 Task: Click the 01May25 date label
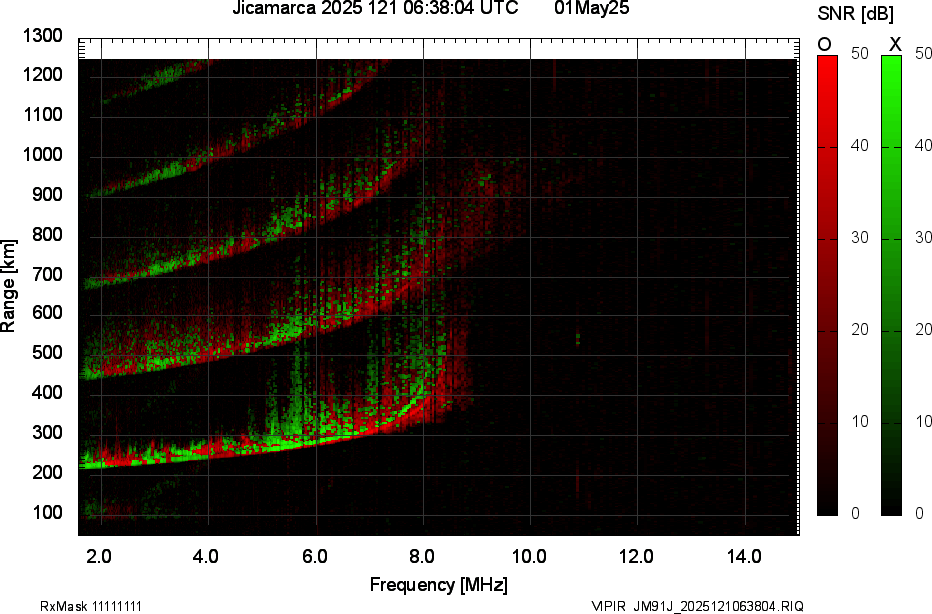[591, 8]
